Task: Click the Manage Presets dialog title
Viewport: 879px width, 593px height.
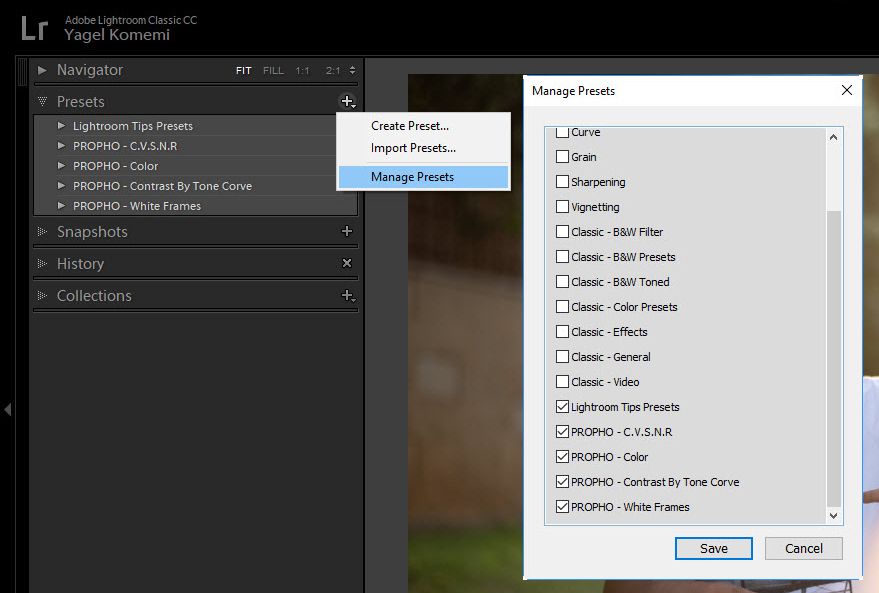Action: [x=573, y=91]
